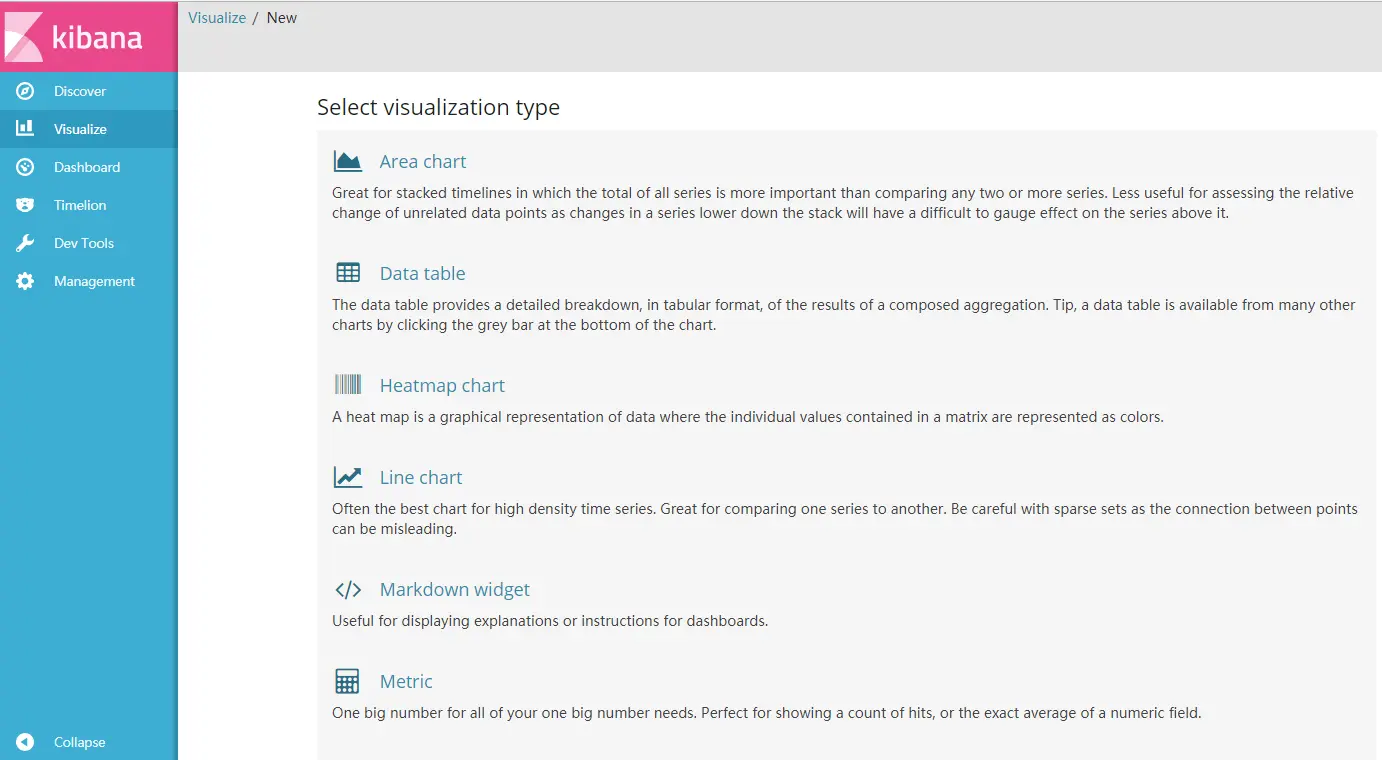Click the Heatmap chart description text
Viewport: 1382px width, 760px height.
748,417
